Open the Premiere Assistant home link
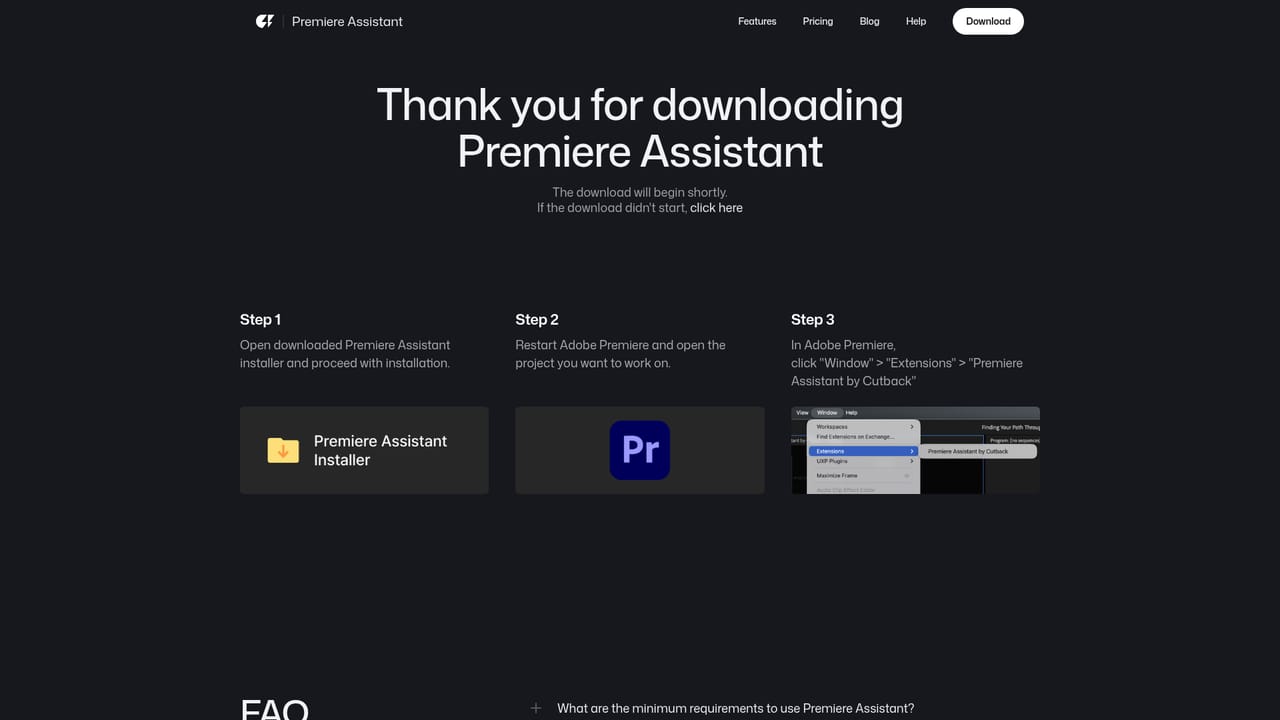The width and height of the screenshot is (1280, 720). [347, 21]
